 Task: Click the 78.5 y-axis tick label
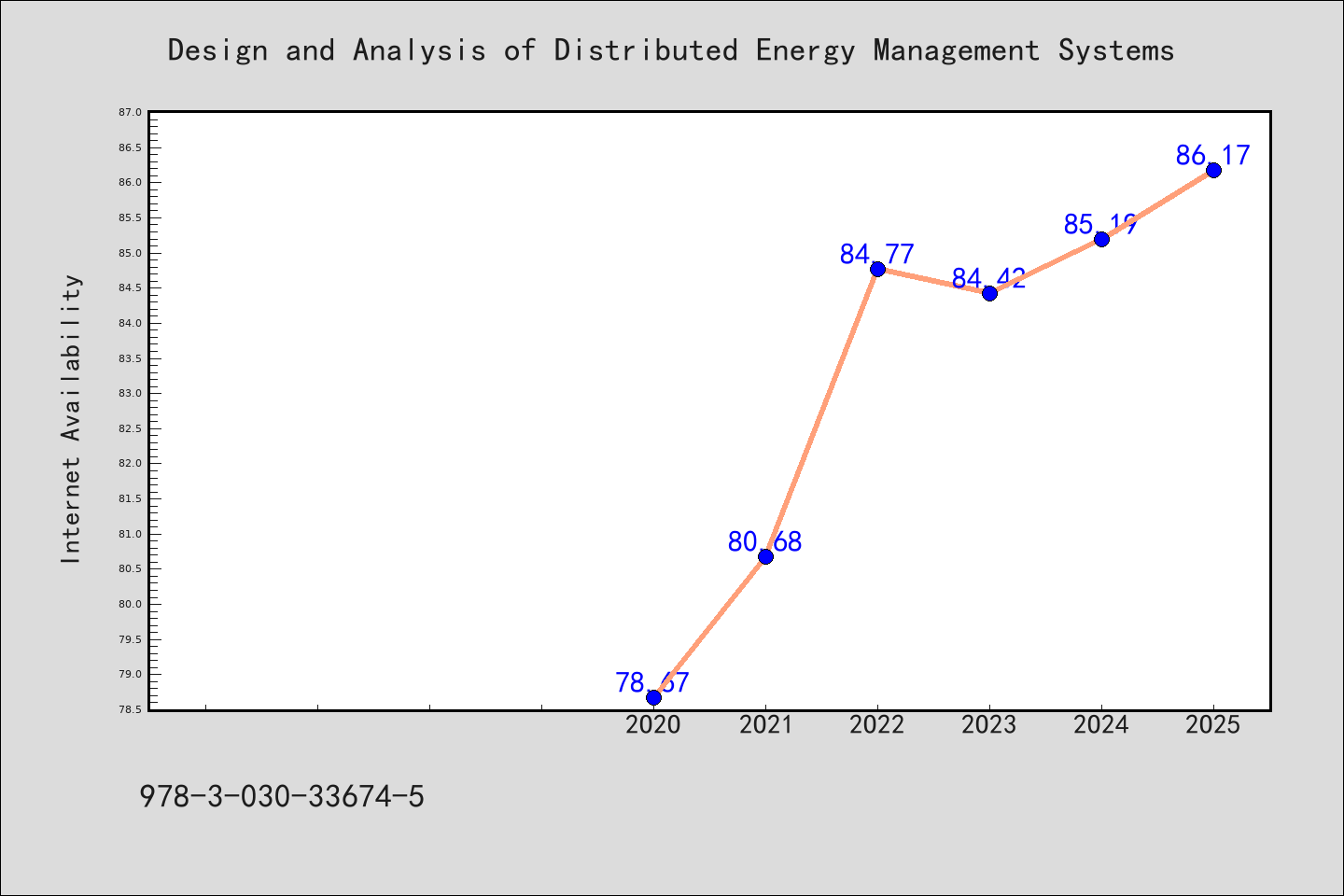coord(131,709)
